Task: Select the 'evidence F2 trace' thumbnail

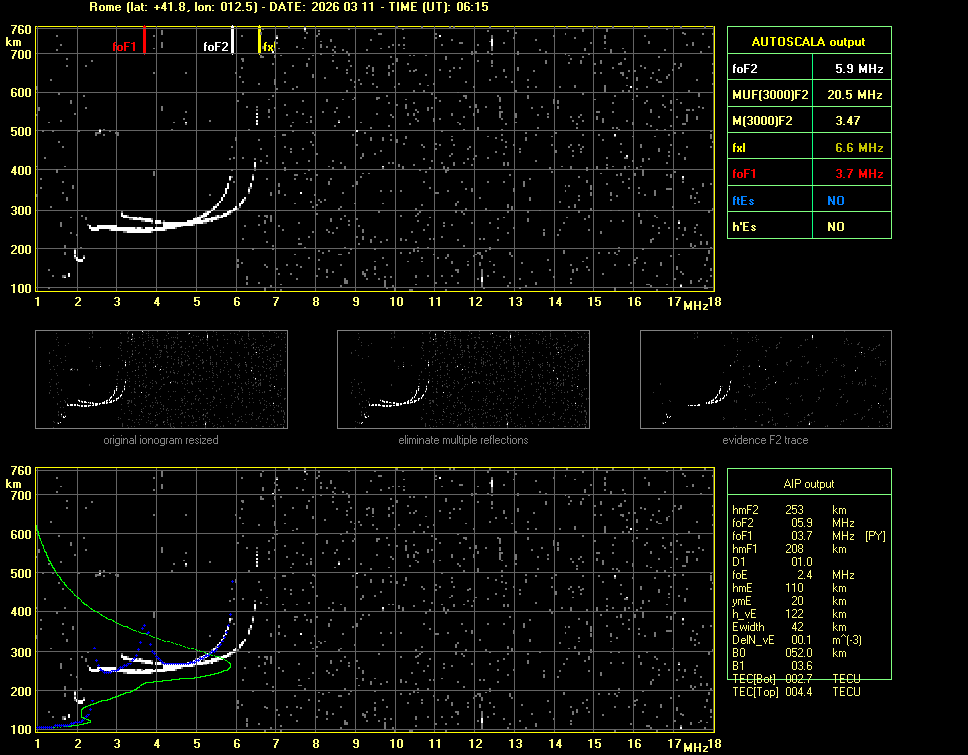Action: pos(765,380)
